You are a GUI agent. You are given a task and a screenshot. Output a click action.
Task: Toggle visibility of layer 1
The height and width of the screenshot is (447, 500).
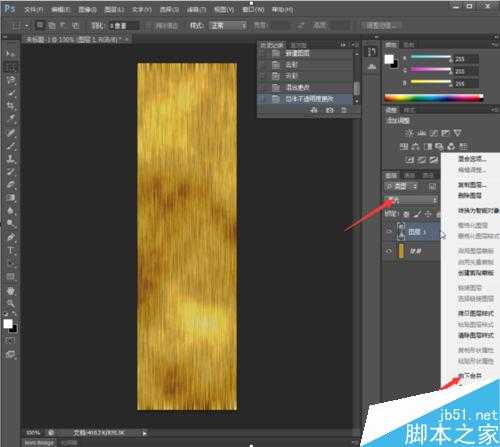(x=388, y=231)
